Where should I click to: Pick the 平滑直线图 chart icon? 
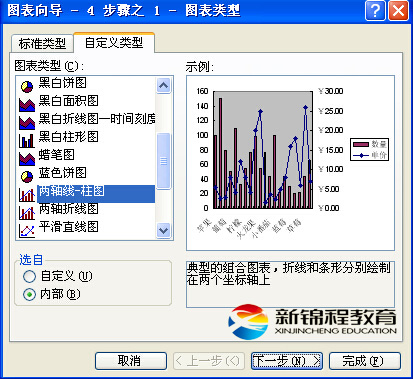point(27,230)
